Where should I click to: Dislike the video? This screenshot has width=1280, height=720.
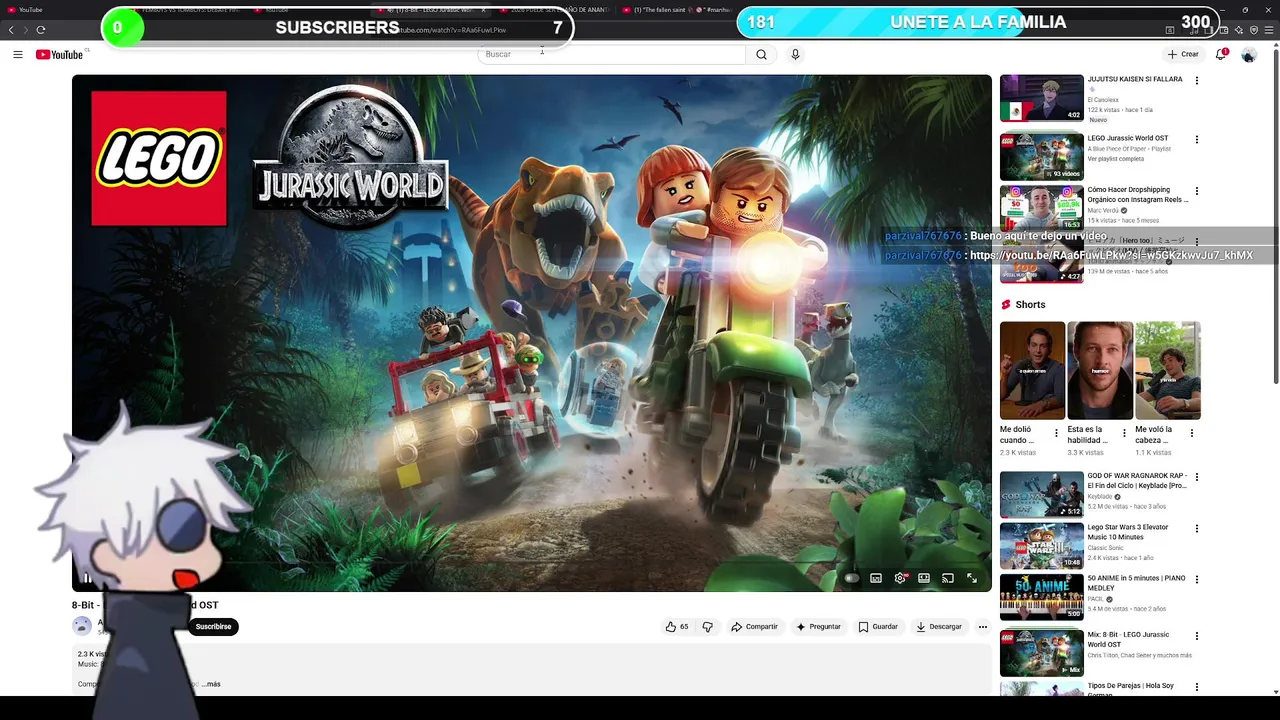click(x=707, y=627)
